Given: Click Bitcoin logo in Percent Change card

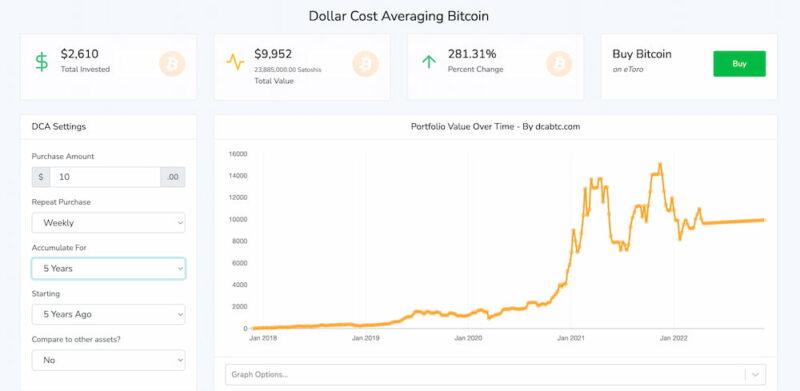Looking at the screenshot, I should (559, 64).
